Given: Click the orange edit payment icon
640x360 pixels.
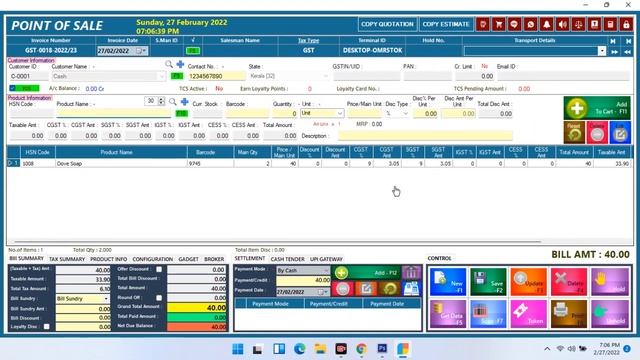Looking at the screenshot, I should (x=366, y=289).
